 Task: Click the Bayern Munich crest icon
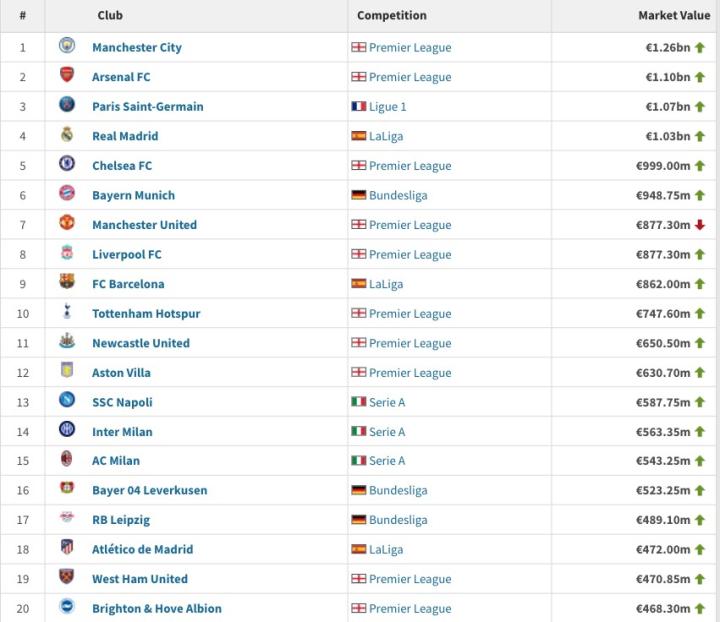67,194
